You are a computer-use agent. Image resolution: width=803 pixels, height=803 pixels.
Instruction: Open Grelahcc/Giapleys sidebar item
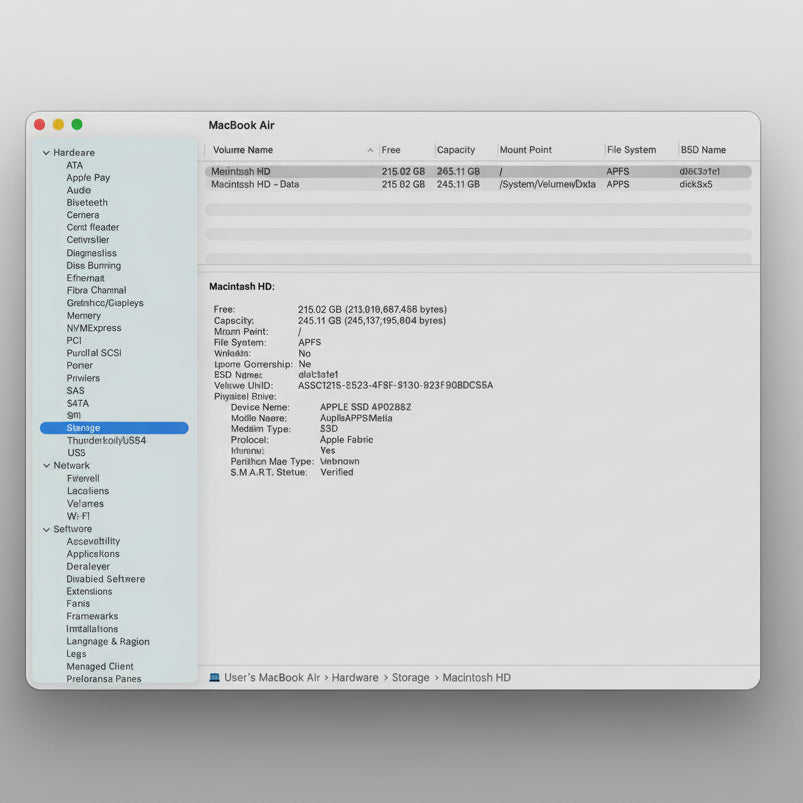click(x=105, y=303)
